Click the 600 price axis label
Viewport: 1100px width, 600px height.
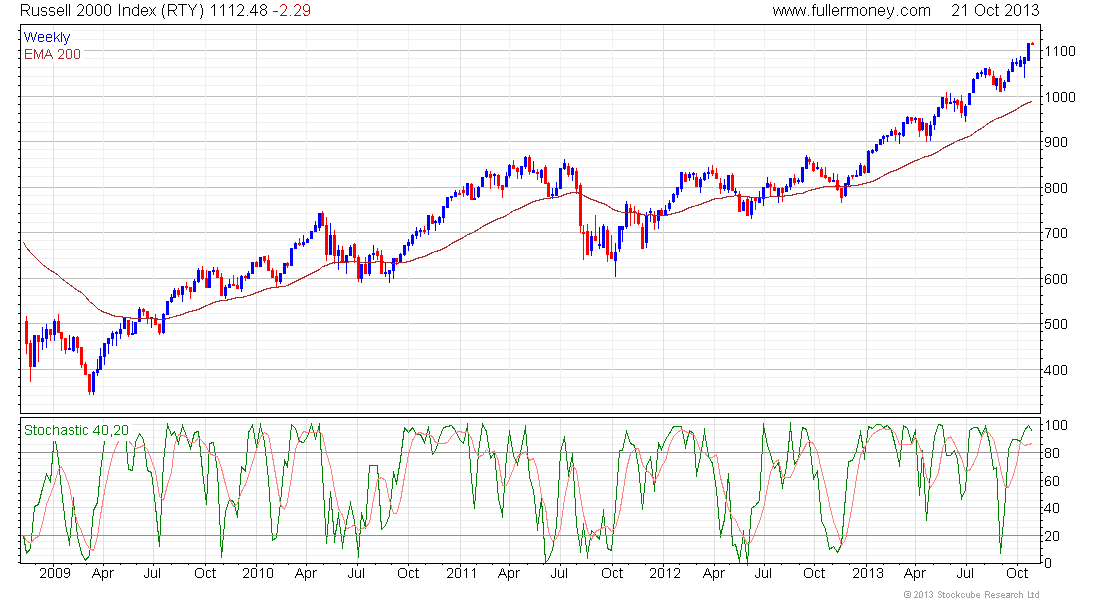click(x=1057, y=279)
